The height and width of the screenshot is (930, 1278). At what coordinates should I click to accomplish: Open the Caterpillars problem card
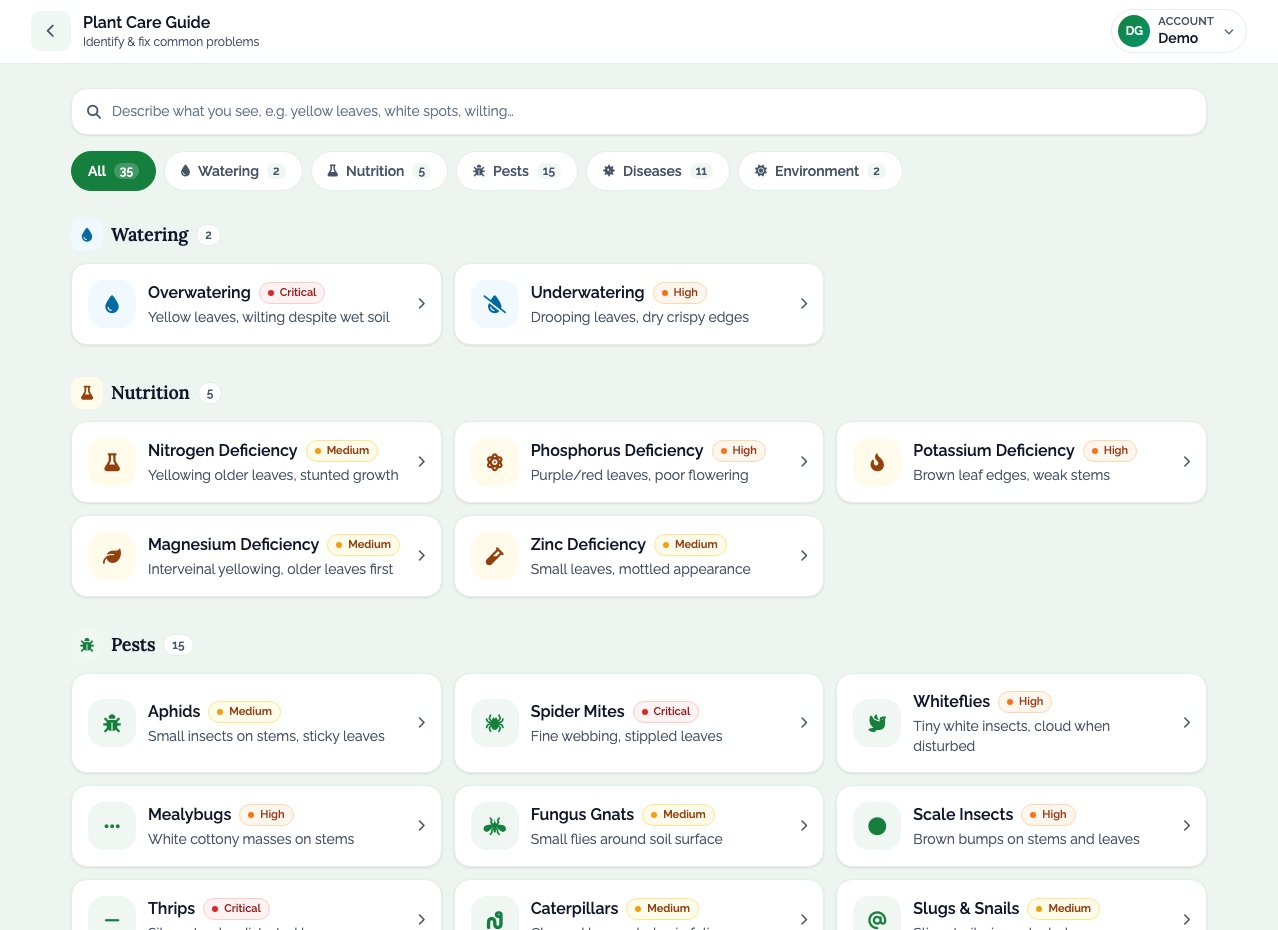pos(639,905)
